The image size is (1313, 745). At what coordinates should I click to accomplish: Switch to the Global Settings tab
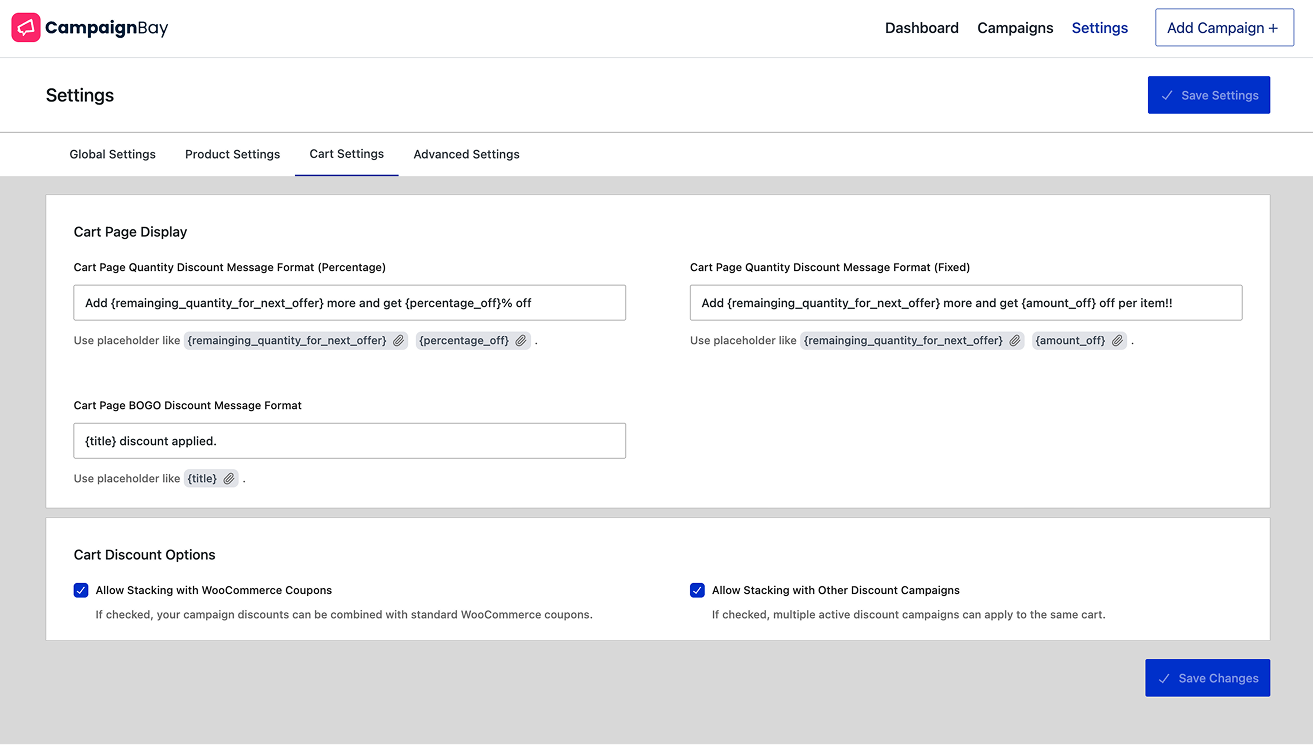coord(112,154)
